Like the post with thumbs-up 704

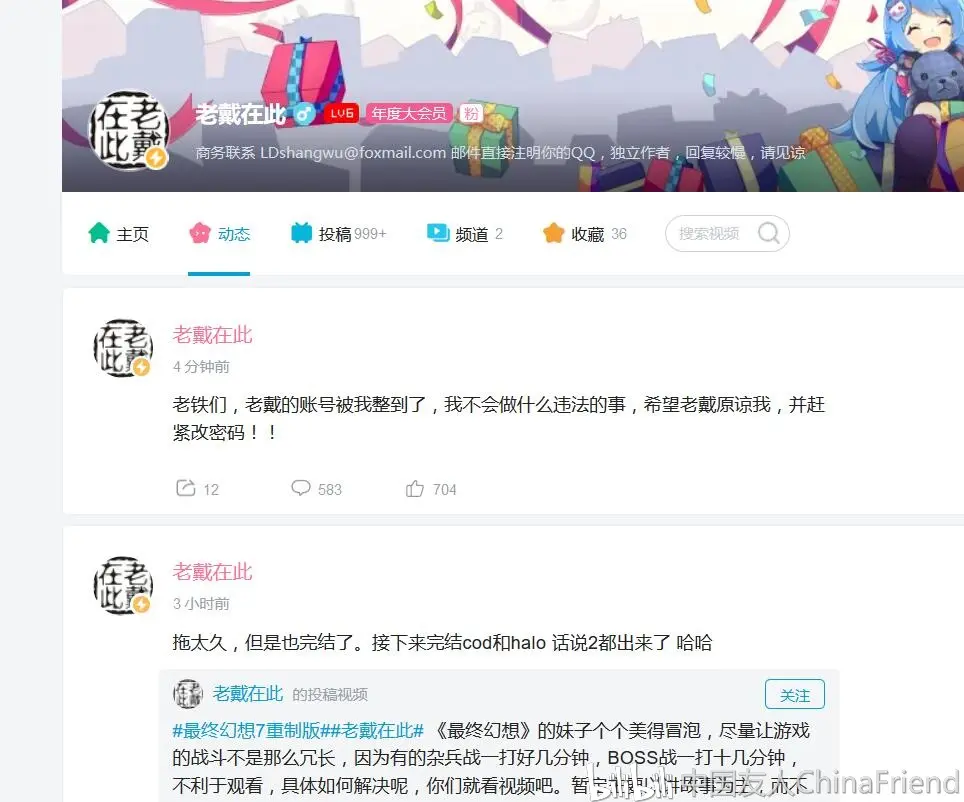pos(414,488)
